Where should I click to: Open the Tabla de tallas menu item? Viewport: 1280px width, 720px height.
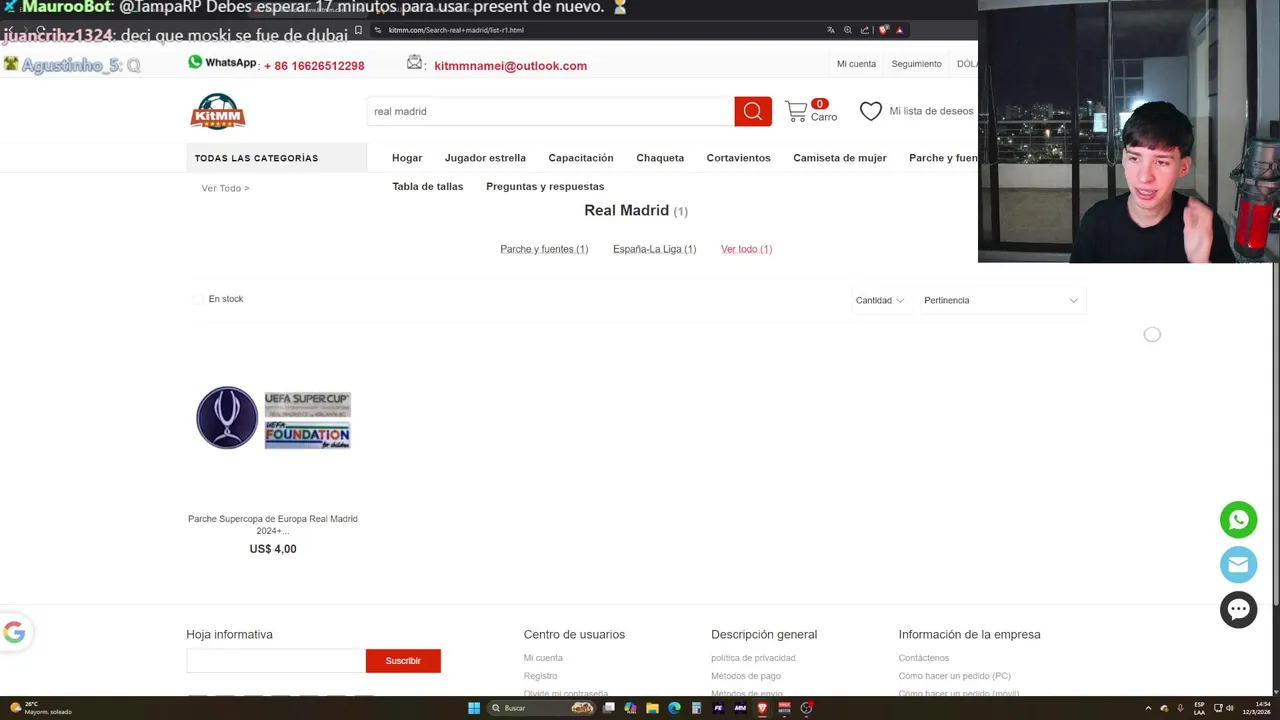(428, 186)
